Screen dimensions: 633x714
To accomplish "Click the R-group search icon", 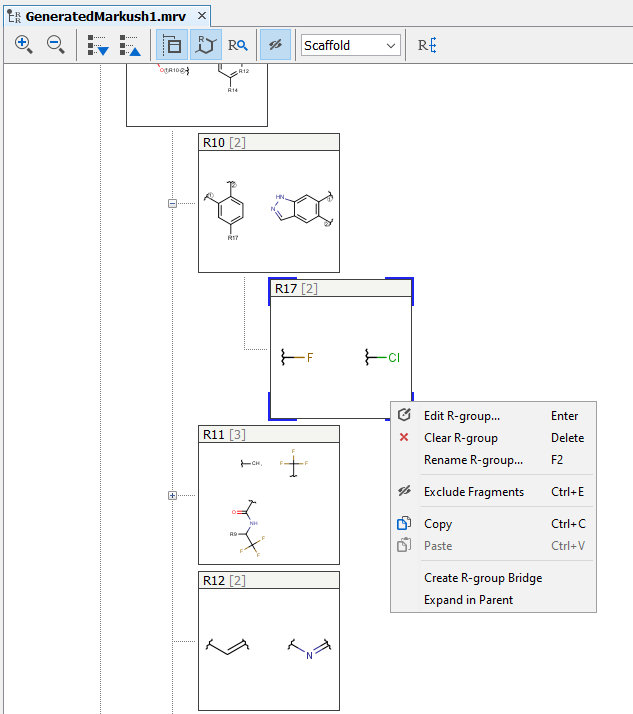I will click(x=237, y=45).
